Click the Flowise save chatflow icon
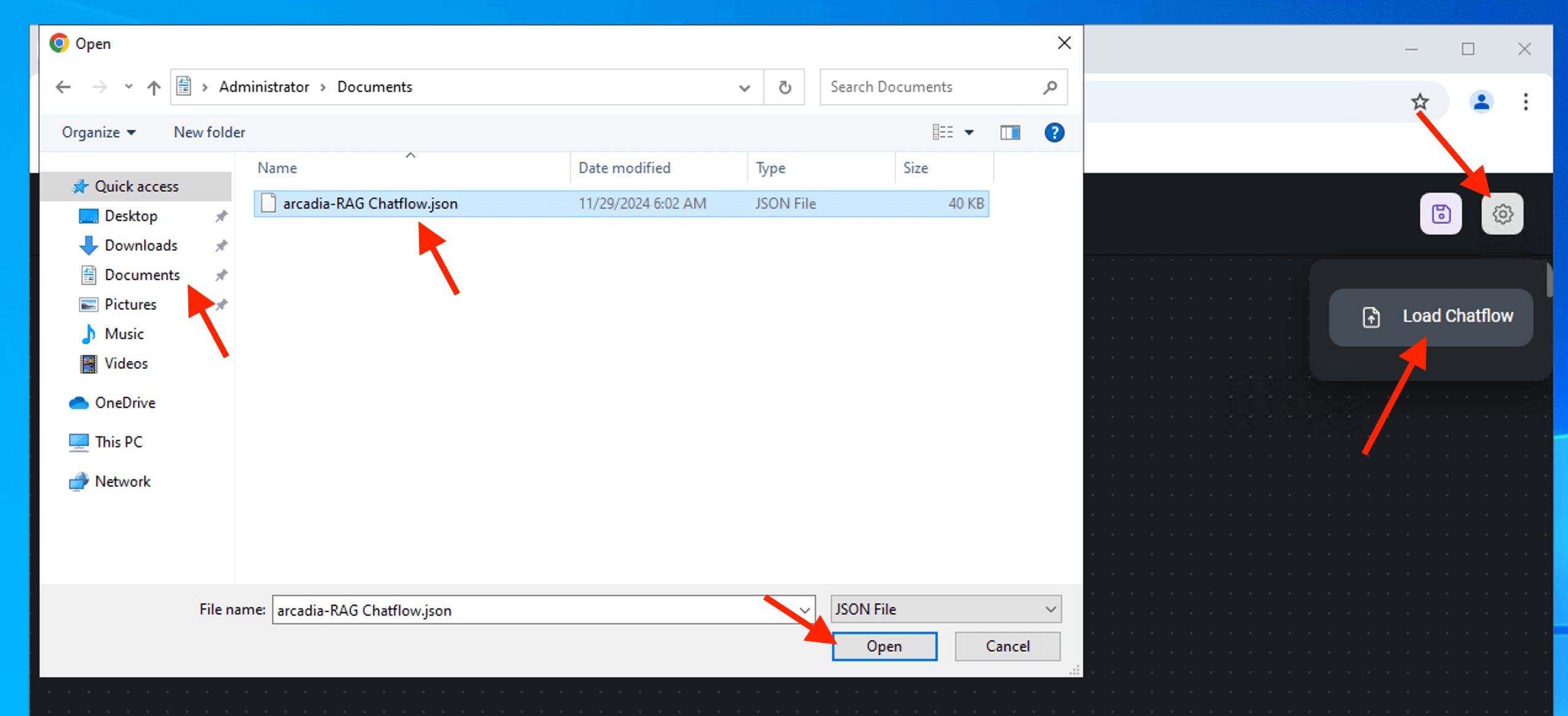This screenshot has width=1568, height=716. pyautogui.click(x=1440, y=214)
